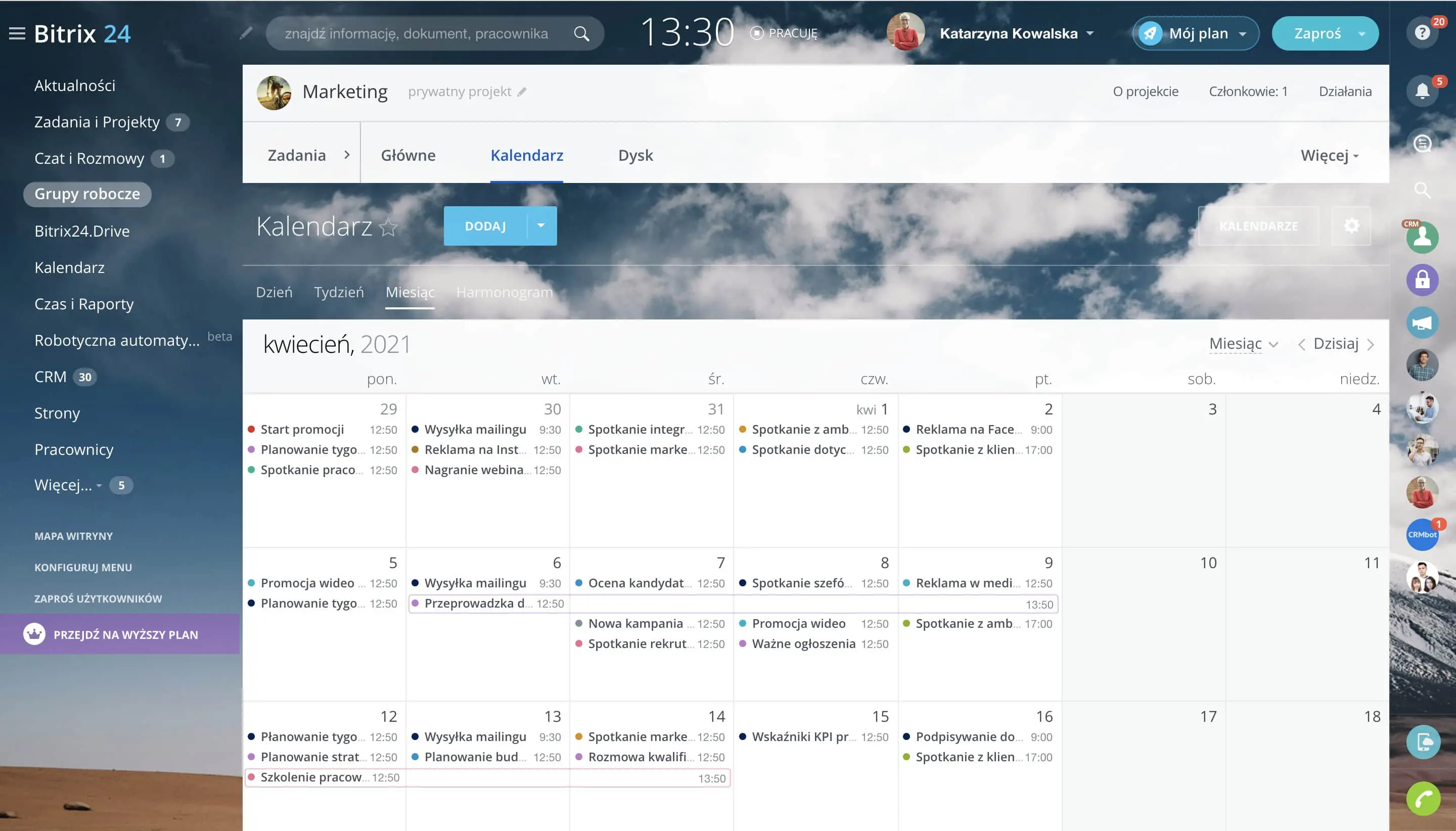Open the Start promocji event on the 29th
The image size is (1456, 831).
pyautogui.click(x=302, y=429)
